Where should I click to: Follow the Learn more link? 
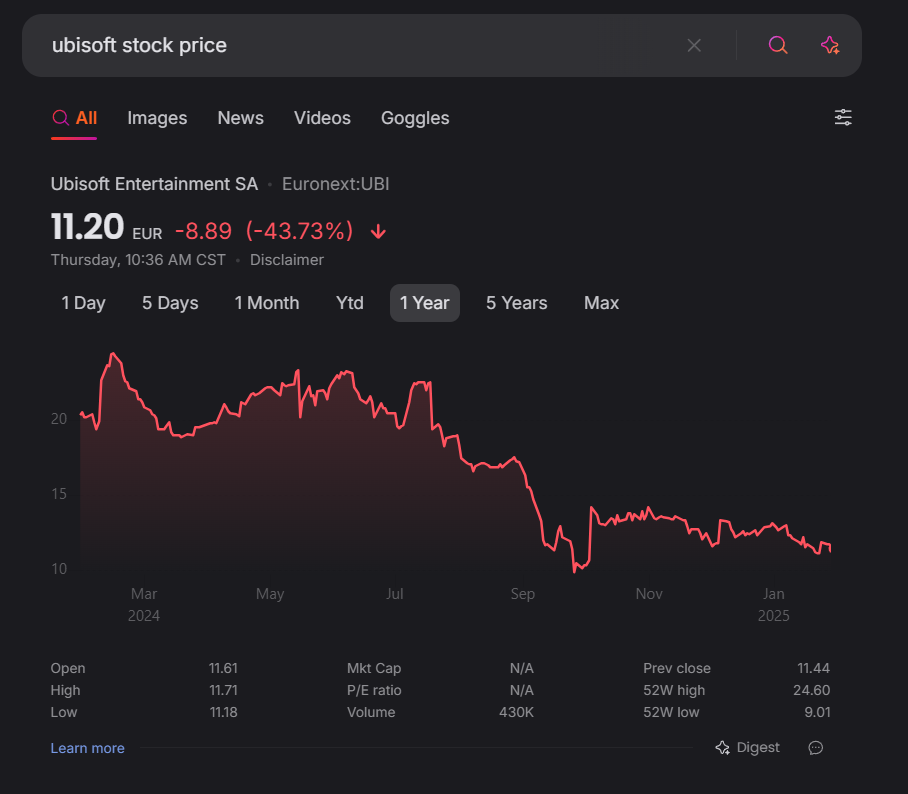pos(87,748)
